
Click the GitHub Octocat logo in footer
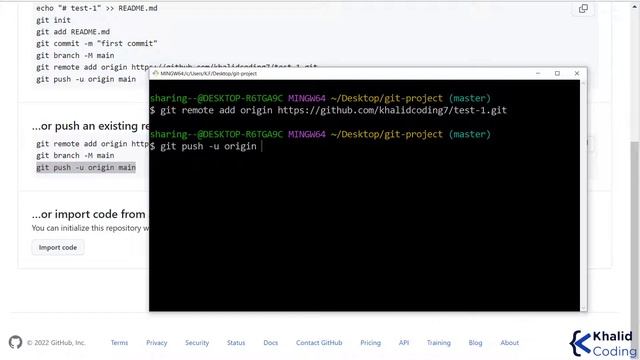pyautogui.click(x=16, y=342)
